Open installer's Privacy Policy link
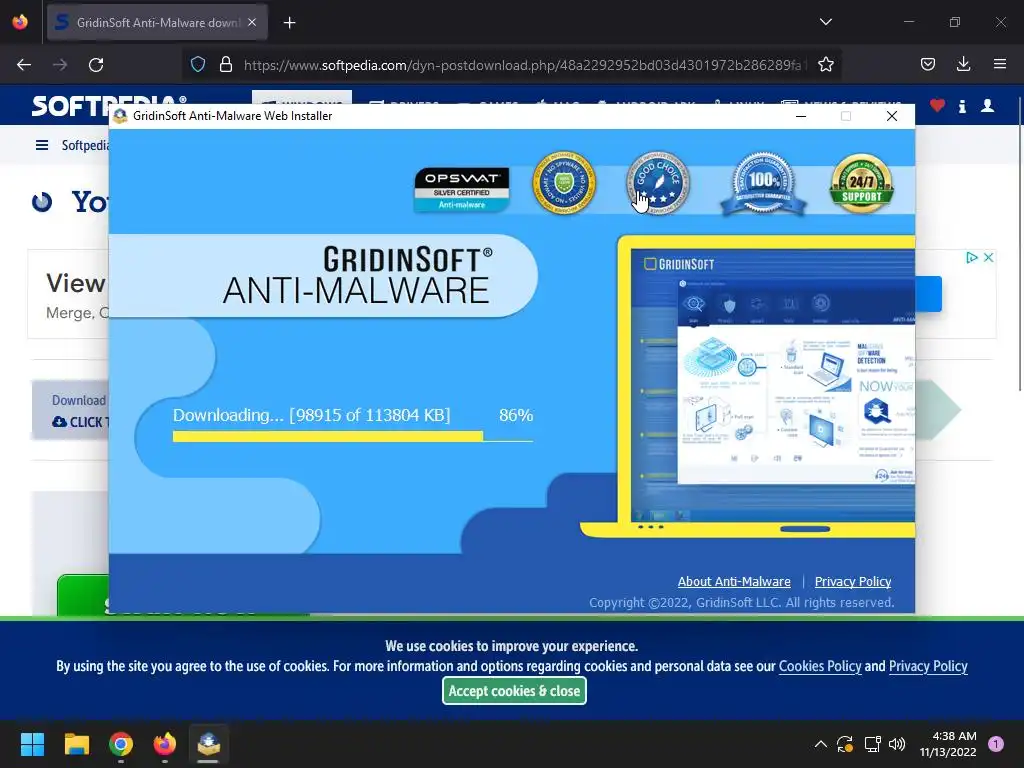This screenshot has width=1024, height=768. [853, 581]
